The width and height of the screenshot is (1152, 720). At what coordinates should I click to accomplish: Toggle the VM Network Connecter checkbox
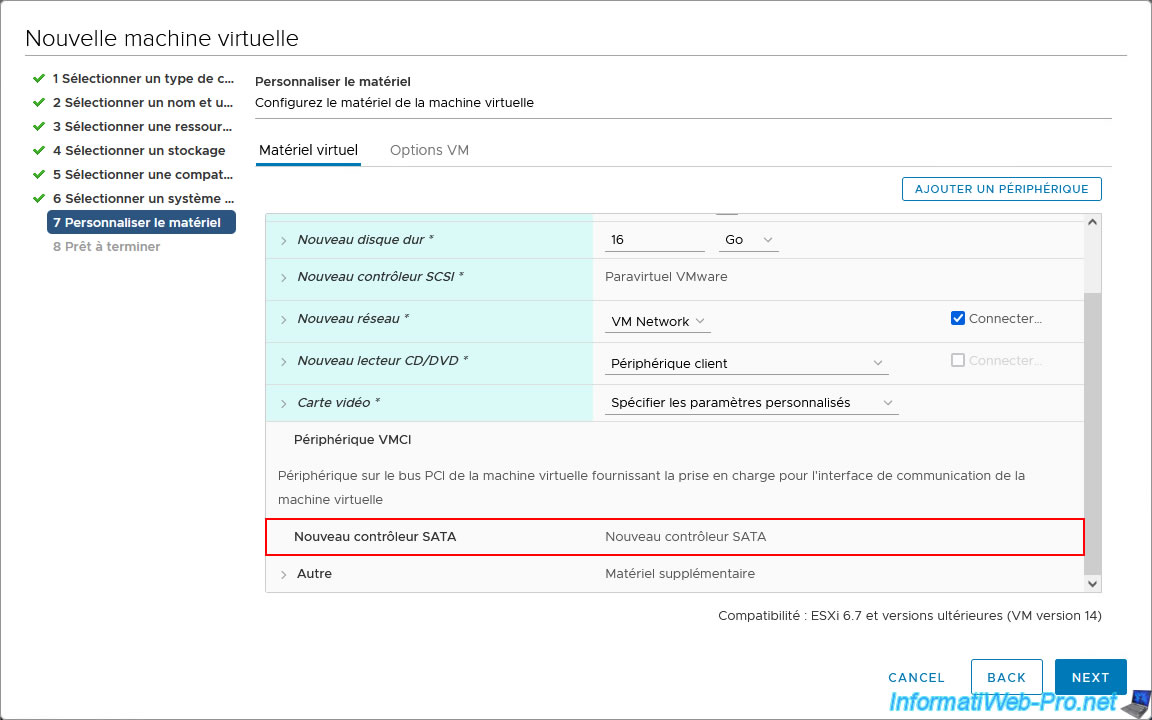(958, 318)
